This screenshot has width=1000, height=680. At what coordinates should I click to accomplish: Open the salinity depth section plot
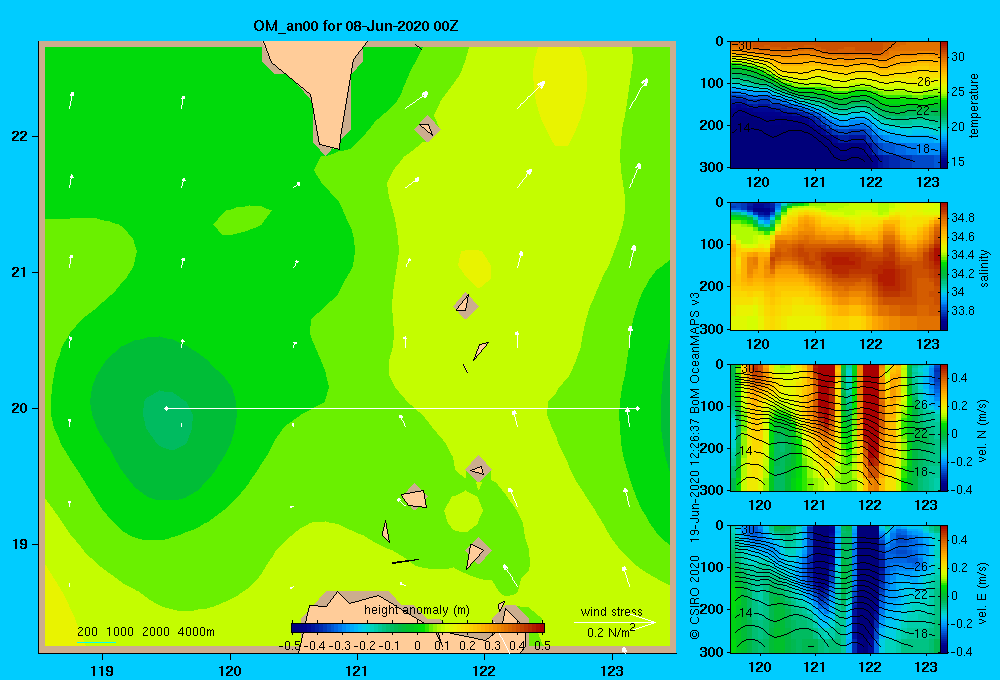(x=835, y=266)
